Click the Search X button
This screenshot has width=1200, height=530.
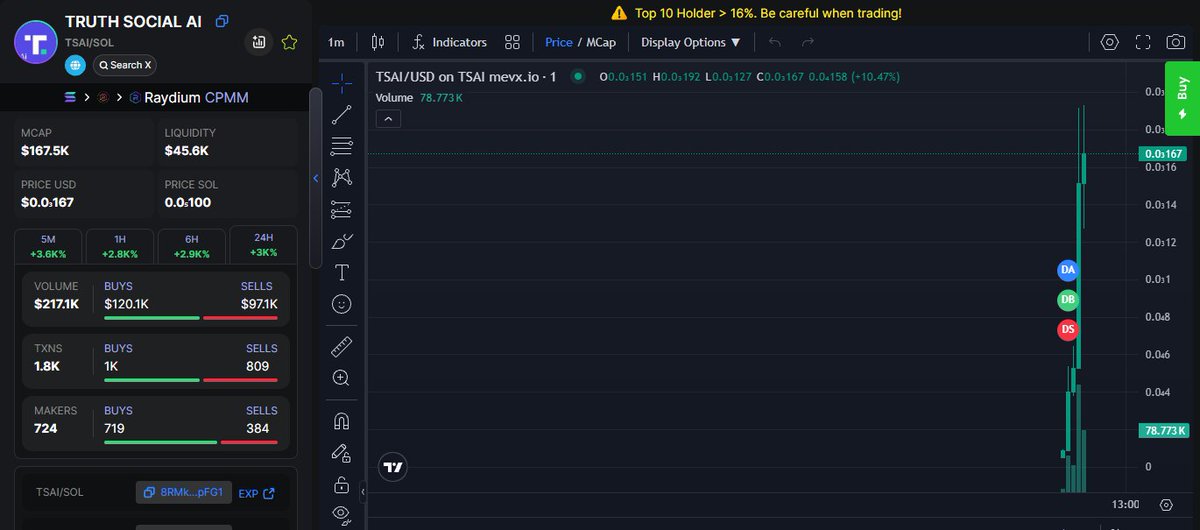click(x=125, y=65)
